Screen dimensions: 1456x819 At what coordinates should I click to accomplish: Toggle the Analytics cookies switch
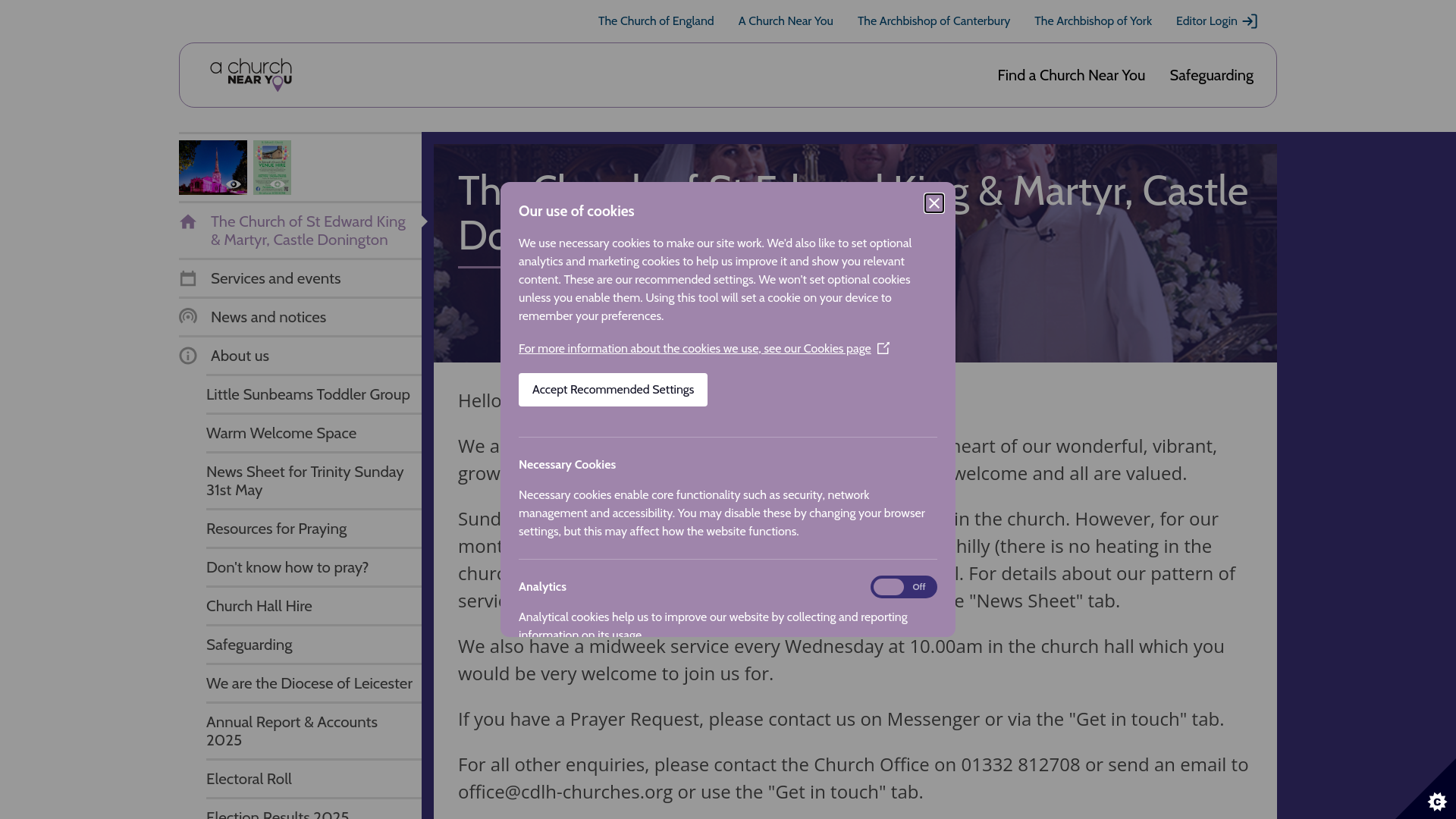[x=903, y=587]
